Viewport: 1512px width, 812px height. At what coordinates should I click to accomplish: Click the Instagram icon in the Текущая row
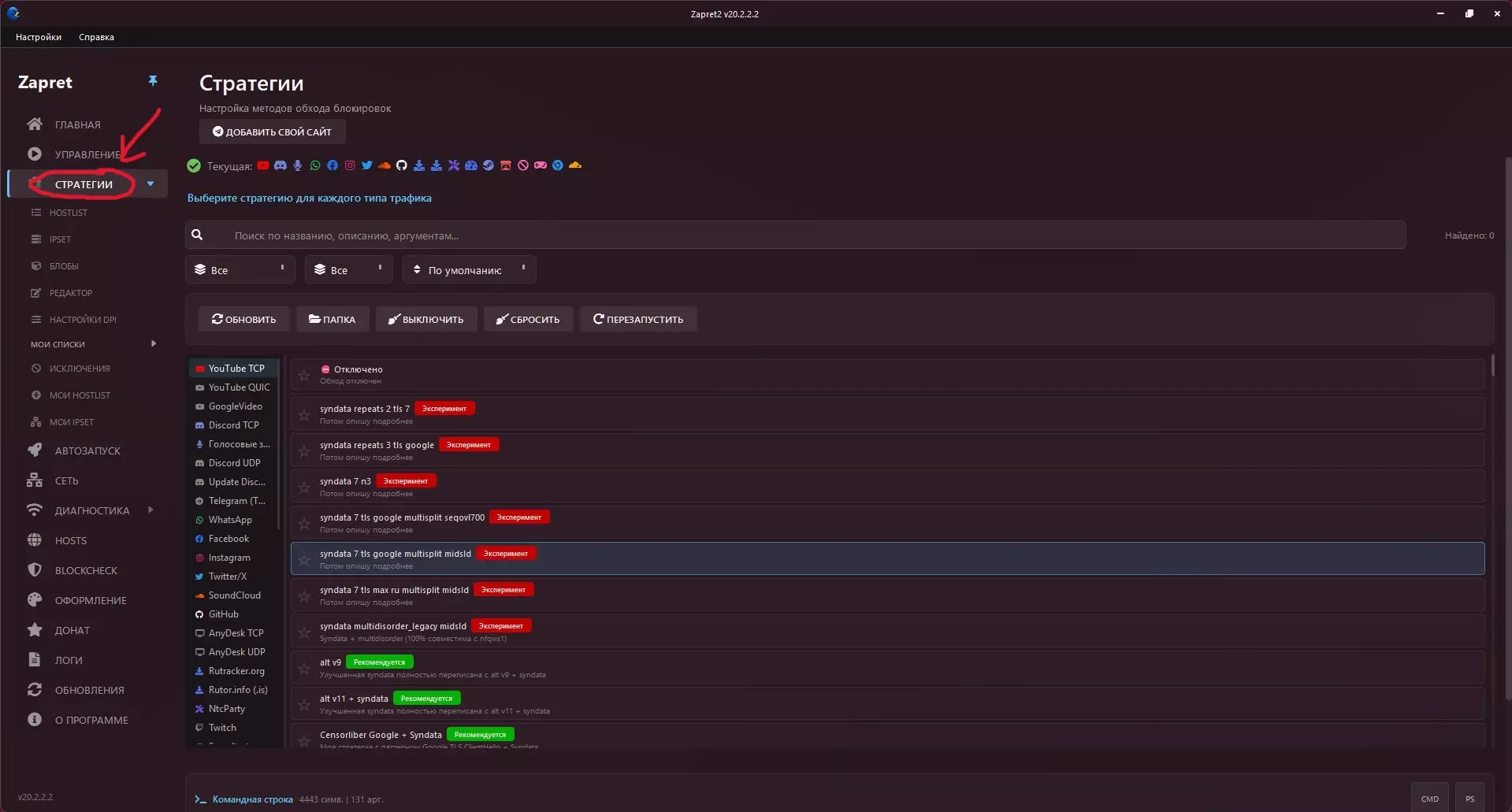(350, 165)
